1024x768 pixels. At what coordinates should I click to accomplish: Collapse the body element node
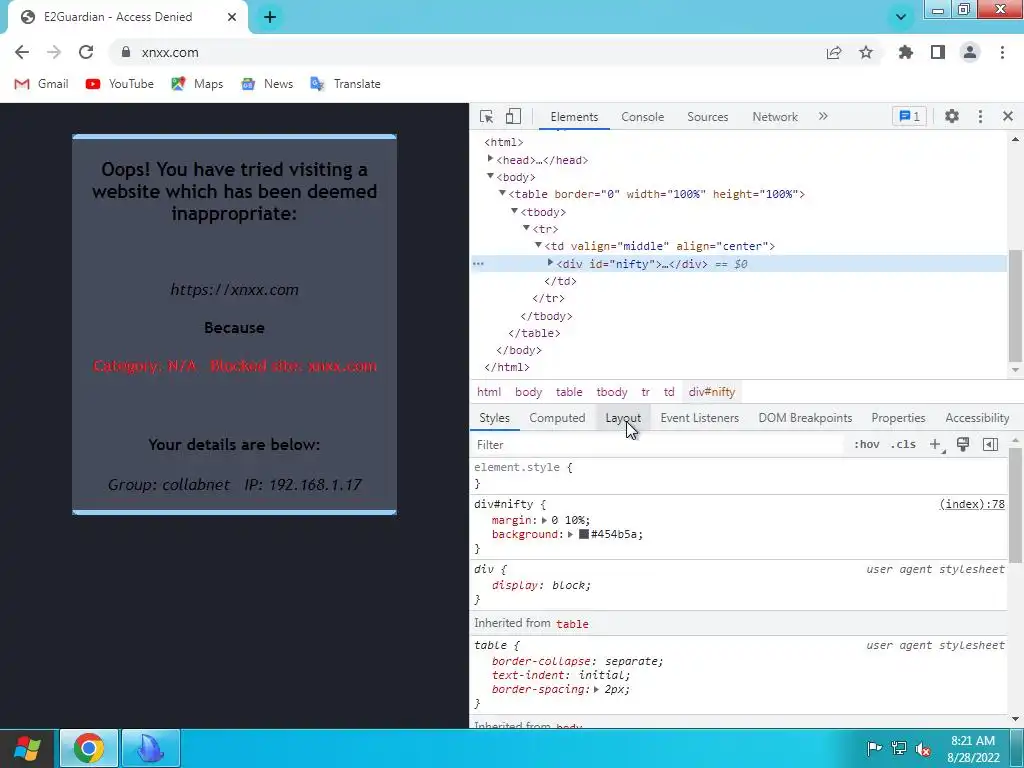click(x=490, y=176)
